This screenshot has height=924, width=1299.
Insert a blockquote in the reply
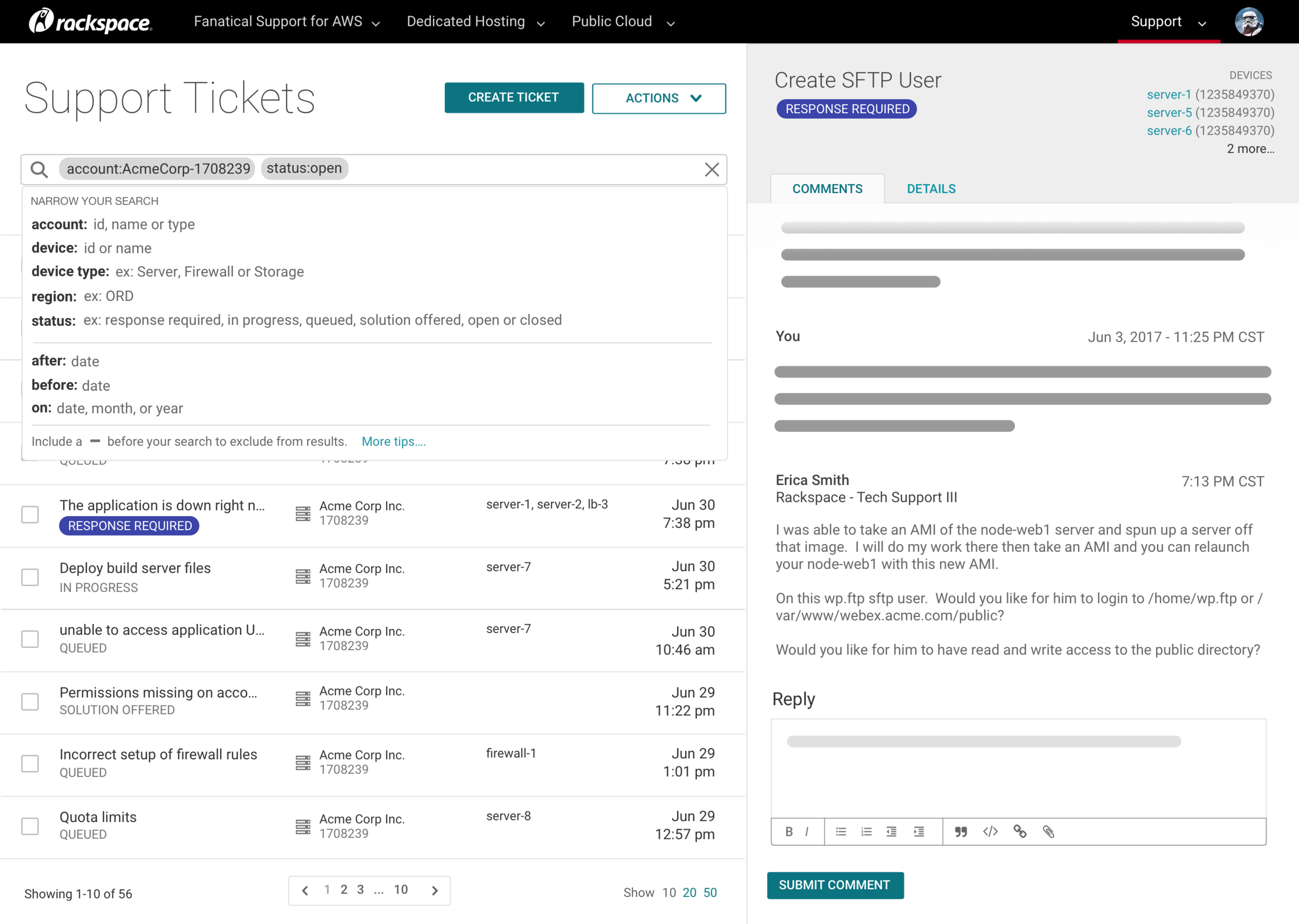(961, 832)
